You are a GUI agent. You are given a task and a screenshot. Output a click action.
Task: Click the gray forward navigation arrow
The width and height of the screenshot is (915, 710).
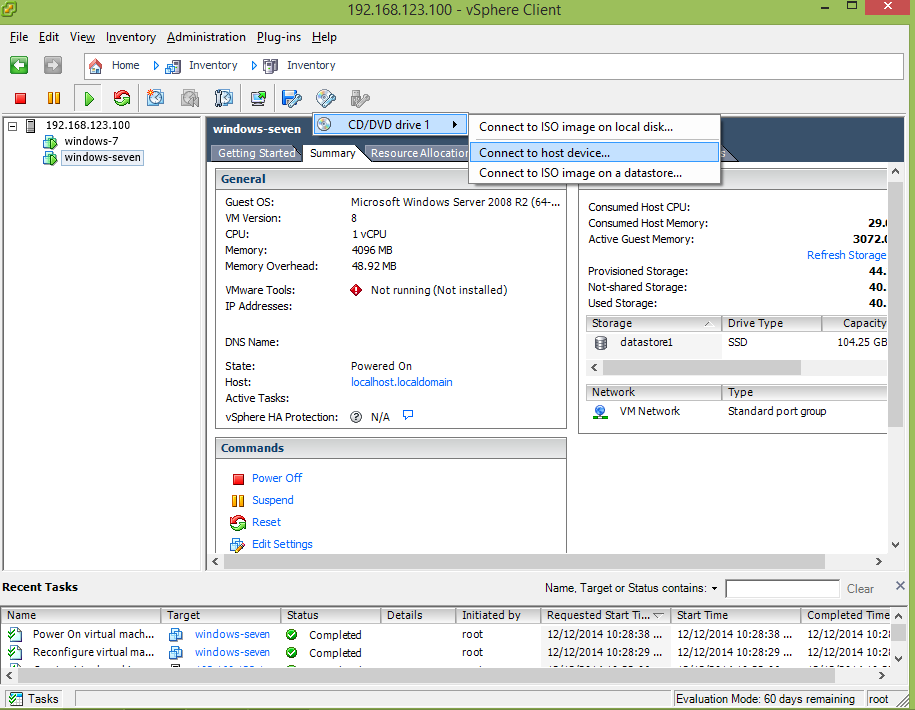click(53, 65)
